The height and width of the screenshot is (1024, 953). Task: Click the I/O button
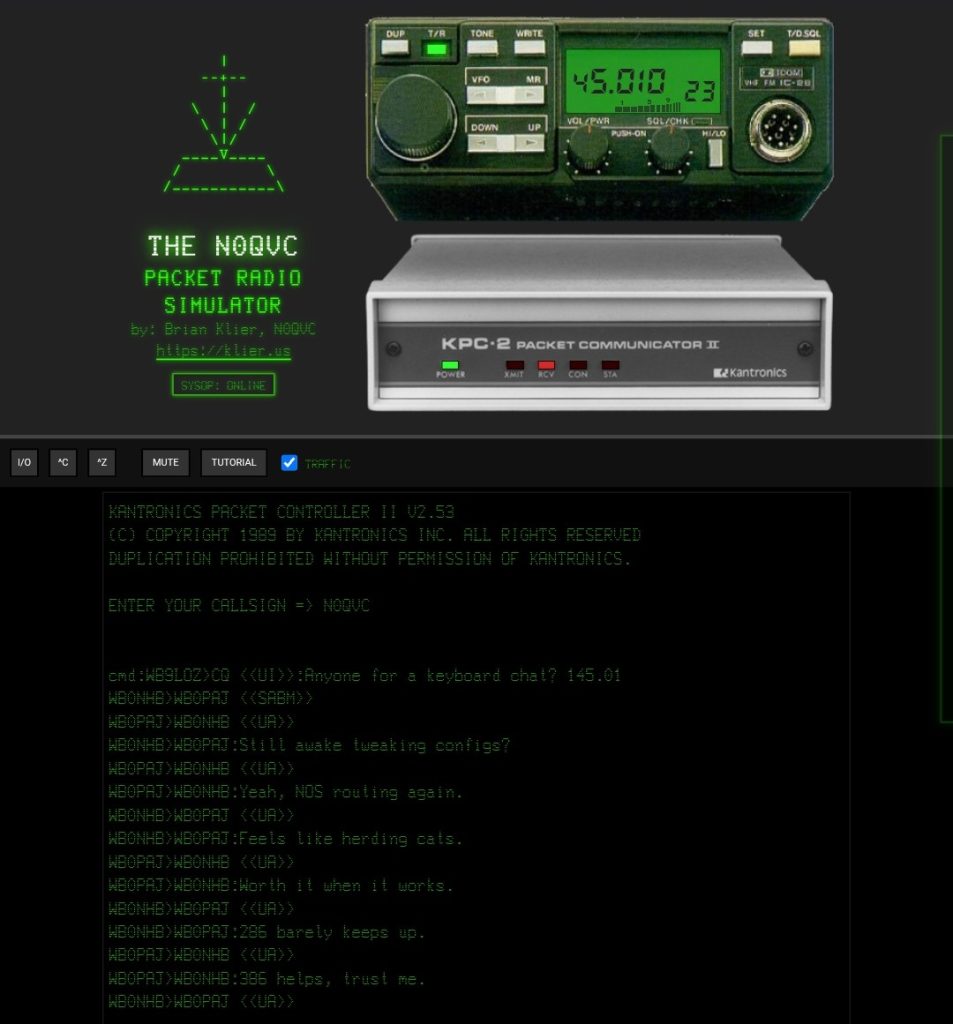pos(24,463)
